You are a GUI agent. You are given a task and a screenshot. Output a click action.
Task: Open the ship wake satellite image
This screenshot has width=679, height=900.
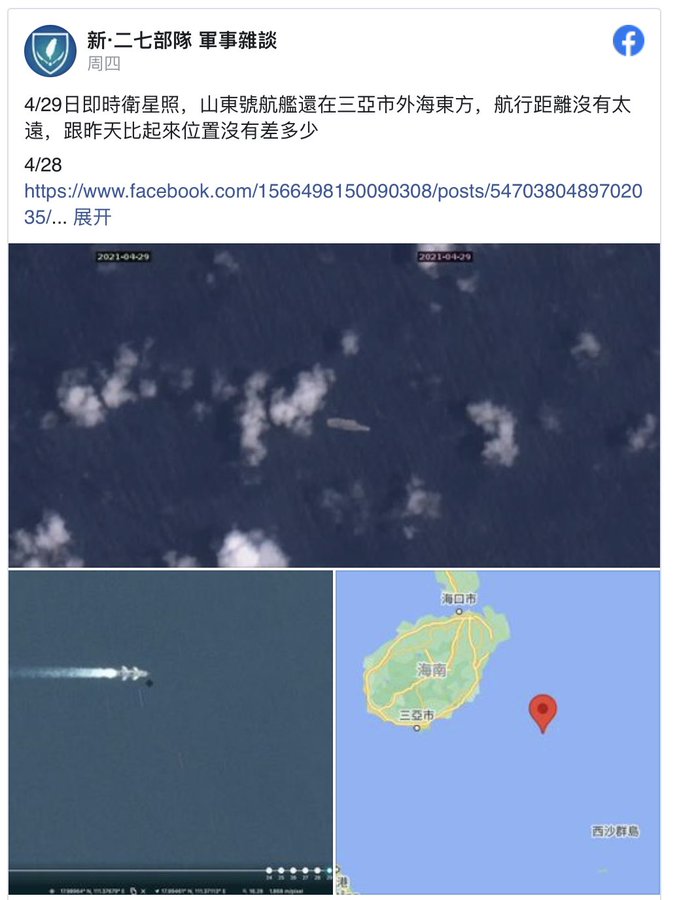[170, 732]
